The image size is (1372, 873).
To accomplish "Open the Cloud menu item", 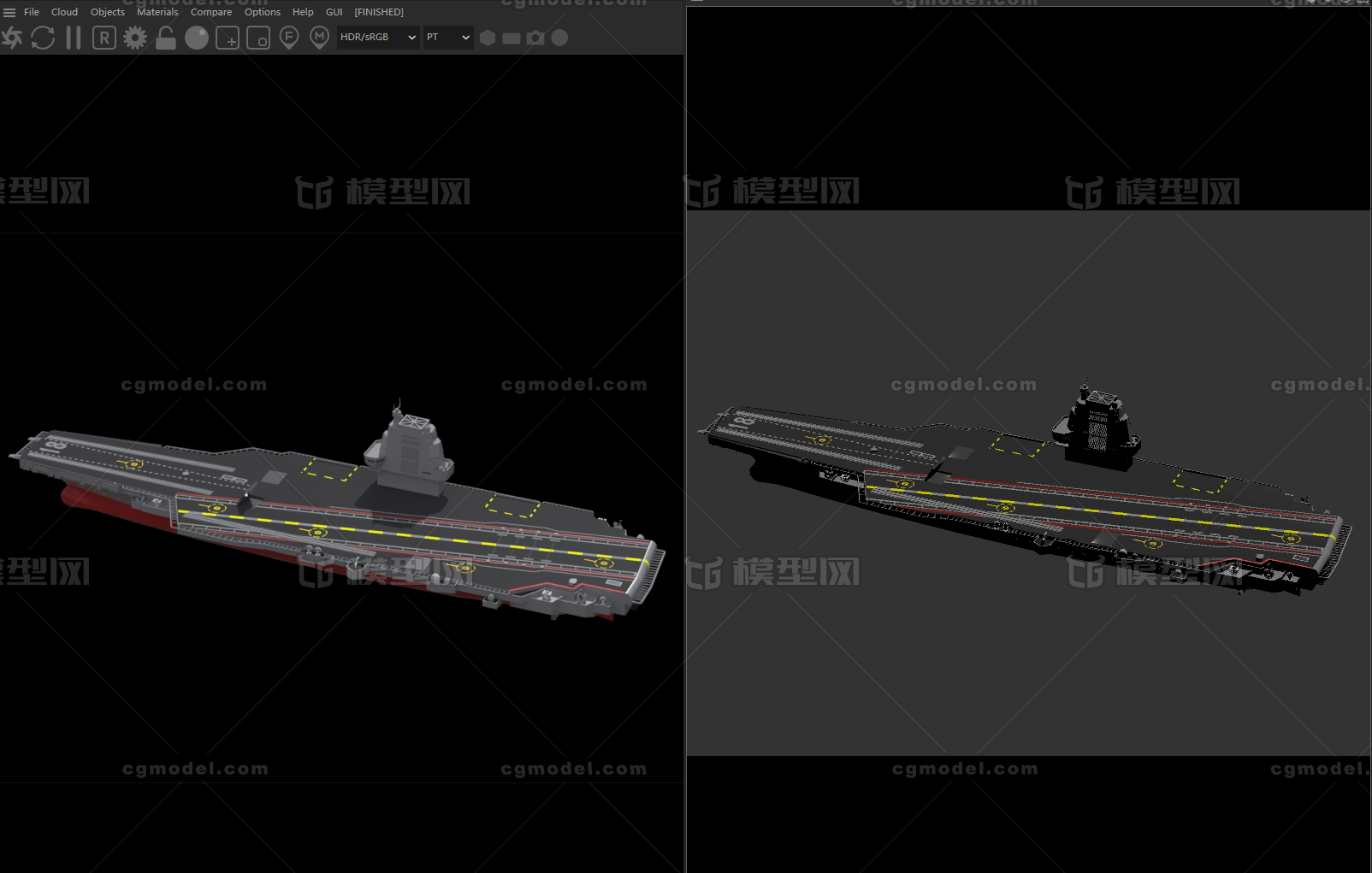I will point(63,12).
